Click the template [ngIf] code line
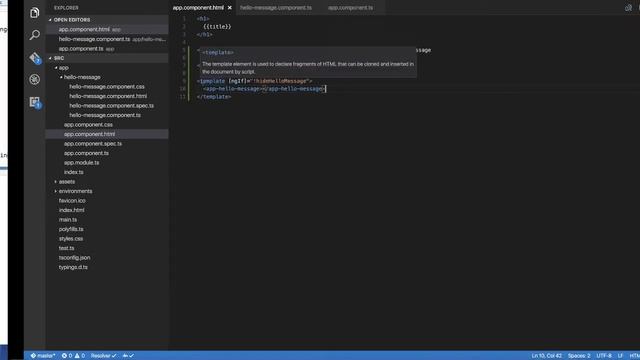 [254, 81]
